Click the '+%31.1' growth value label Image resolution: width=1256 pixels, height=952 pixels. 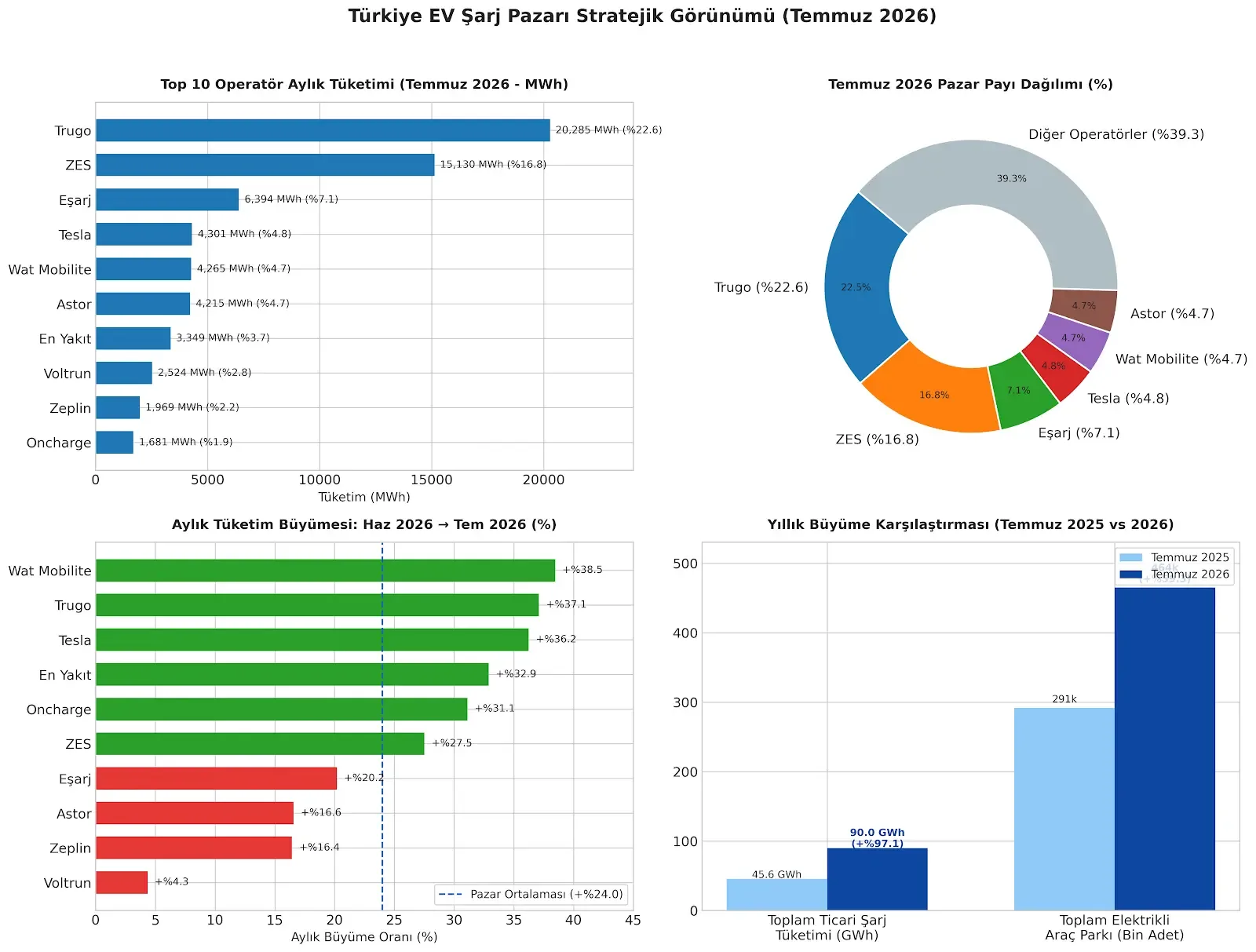[x=495, y=709]
